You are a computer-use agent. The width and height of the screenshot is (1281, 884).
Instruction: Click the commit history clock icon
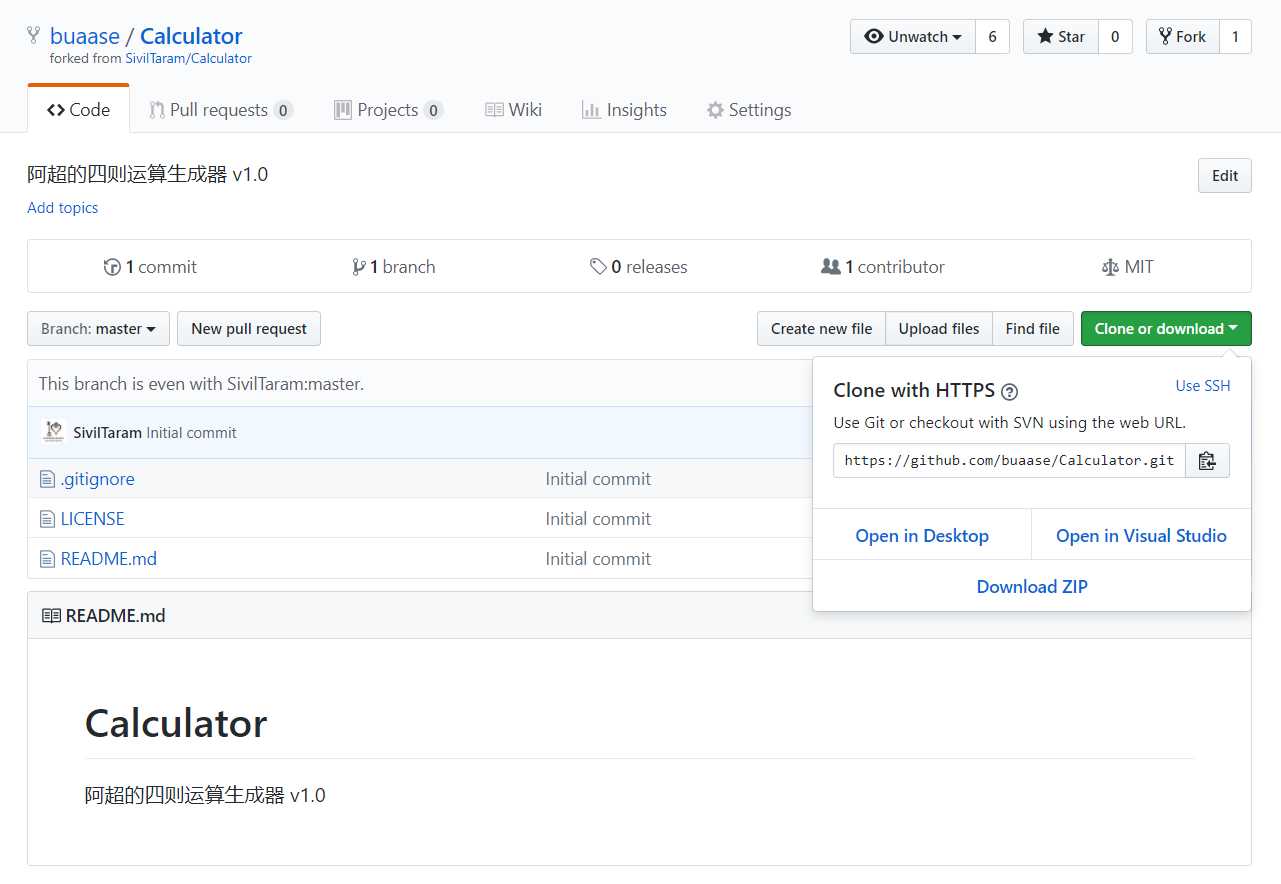(x=112, y=267)
